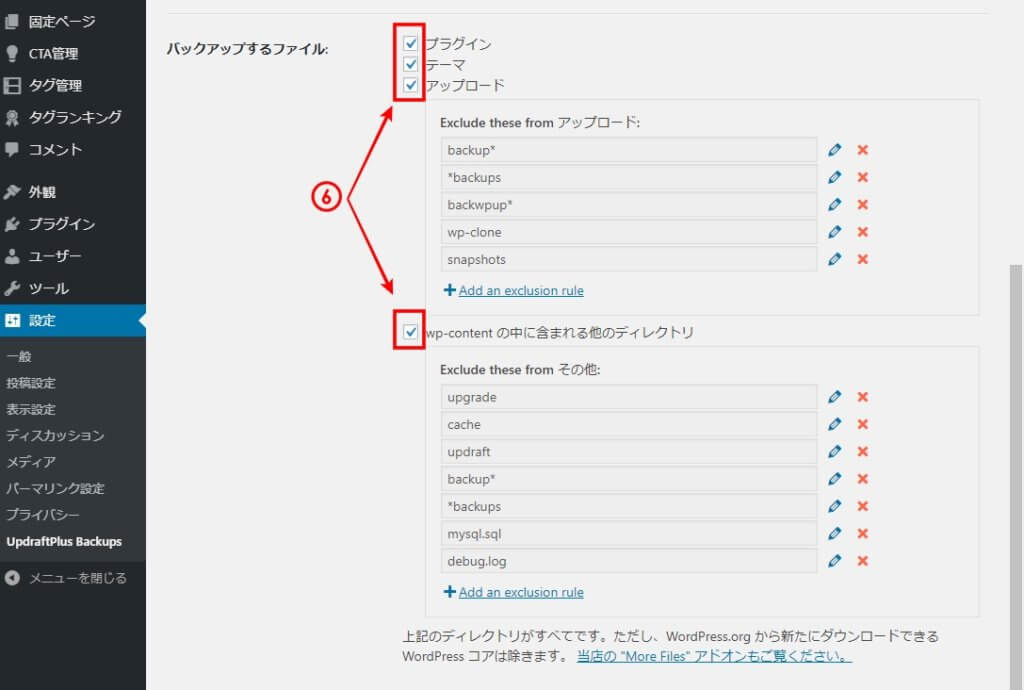This screenshot has width=1024, height=690.
Task: Toggle the テーマ backup checkbox
Action: click(x=411, y=65)
